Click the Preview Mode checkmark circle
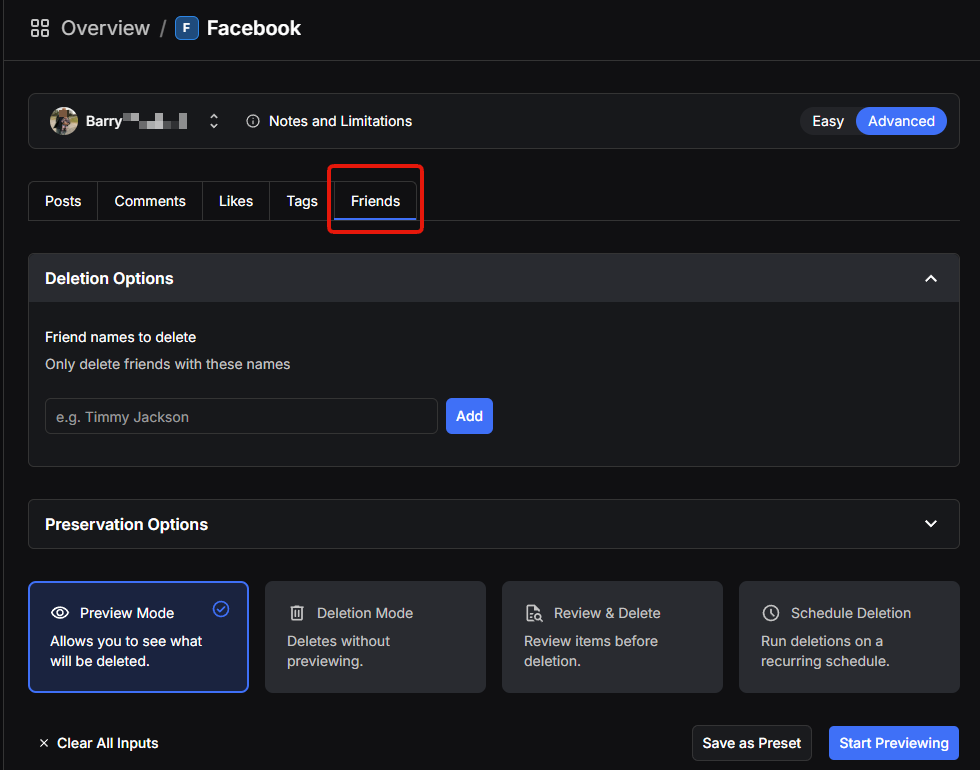This screenshot has height=770, width=980. click(221, 609)
